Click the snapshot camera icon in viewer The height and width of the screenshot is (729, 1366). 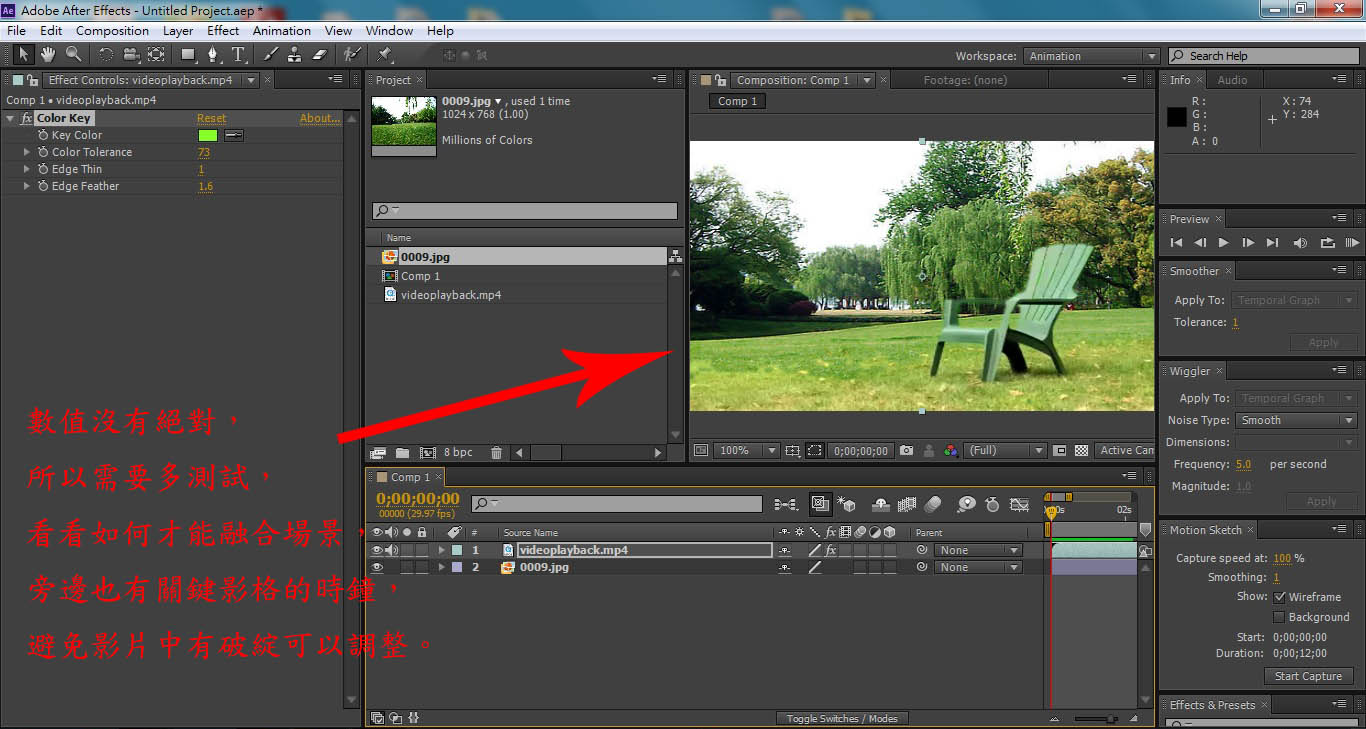click(x=906, y=451)
